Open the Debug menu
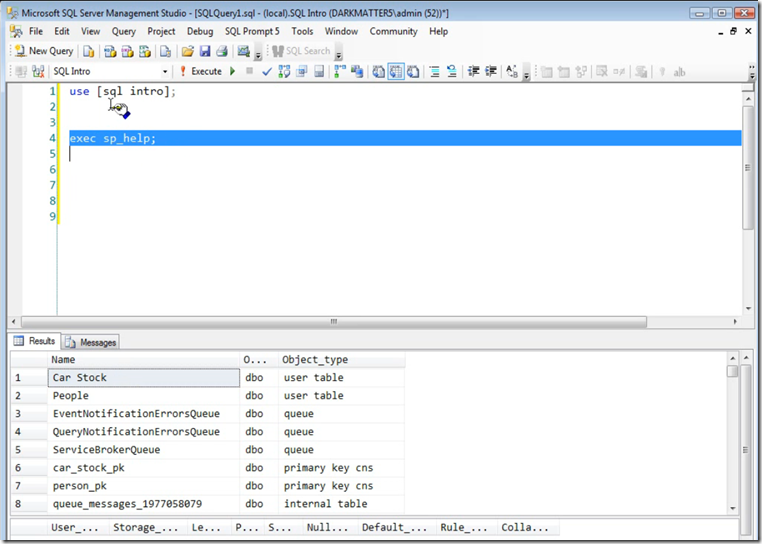This screenshot has width=762, height=544. click(200, 31)
